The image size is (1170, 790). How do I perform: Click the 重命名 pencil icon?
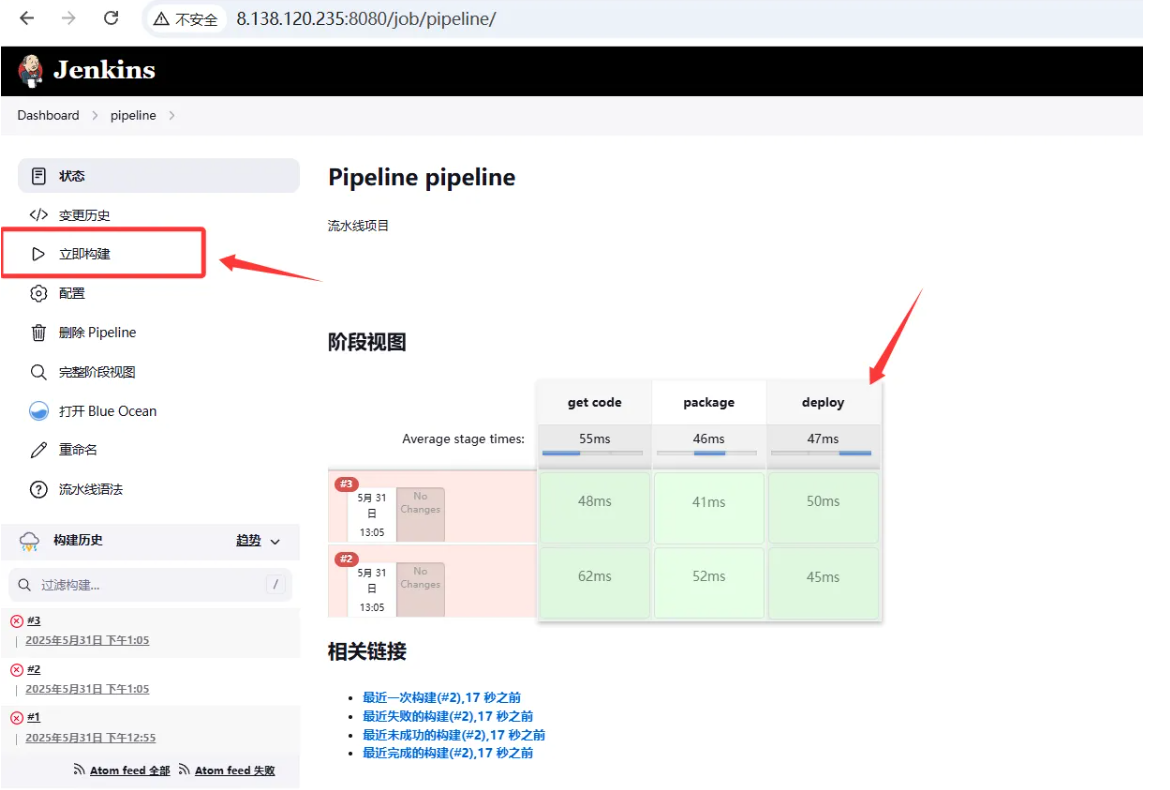click(39, 450)
